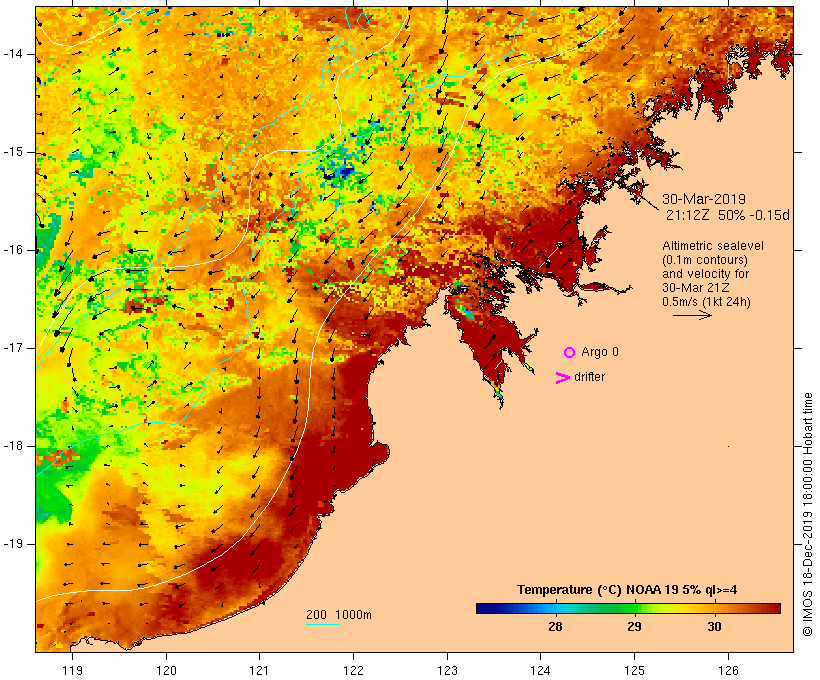The height and width of the screenshot is (680, 820).
Task: Click the longitude label 122
Action: click(x=354, y=670)
